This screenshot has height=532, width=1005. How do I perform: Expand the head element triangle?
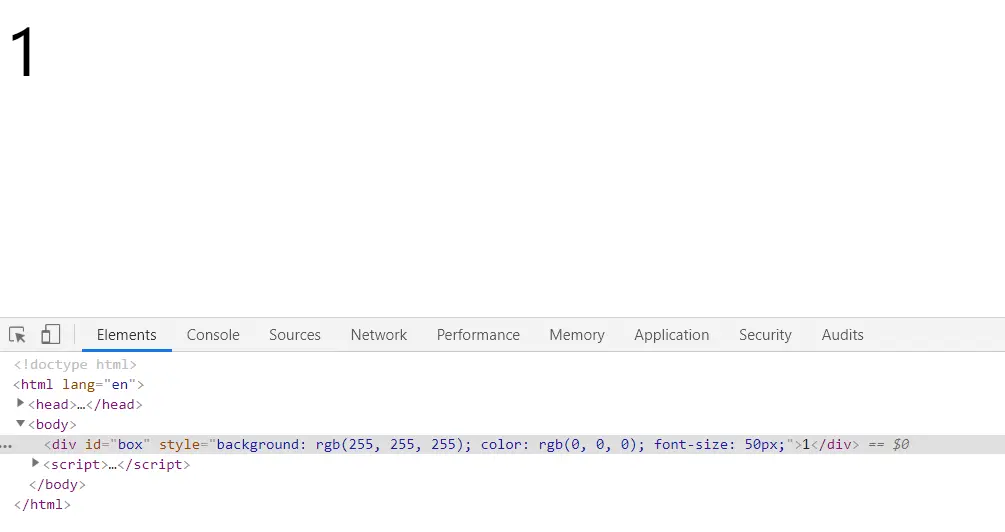[21, 403]
